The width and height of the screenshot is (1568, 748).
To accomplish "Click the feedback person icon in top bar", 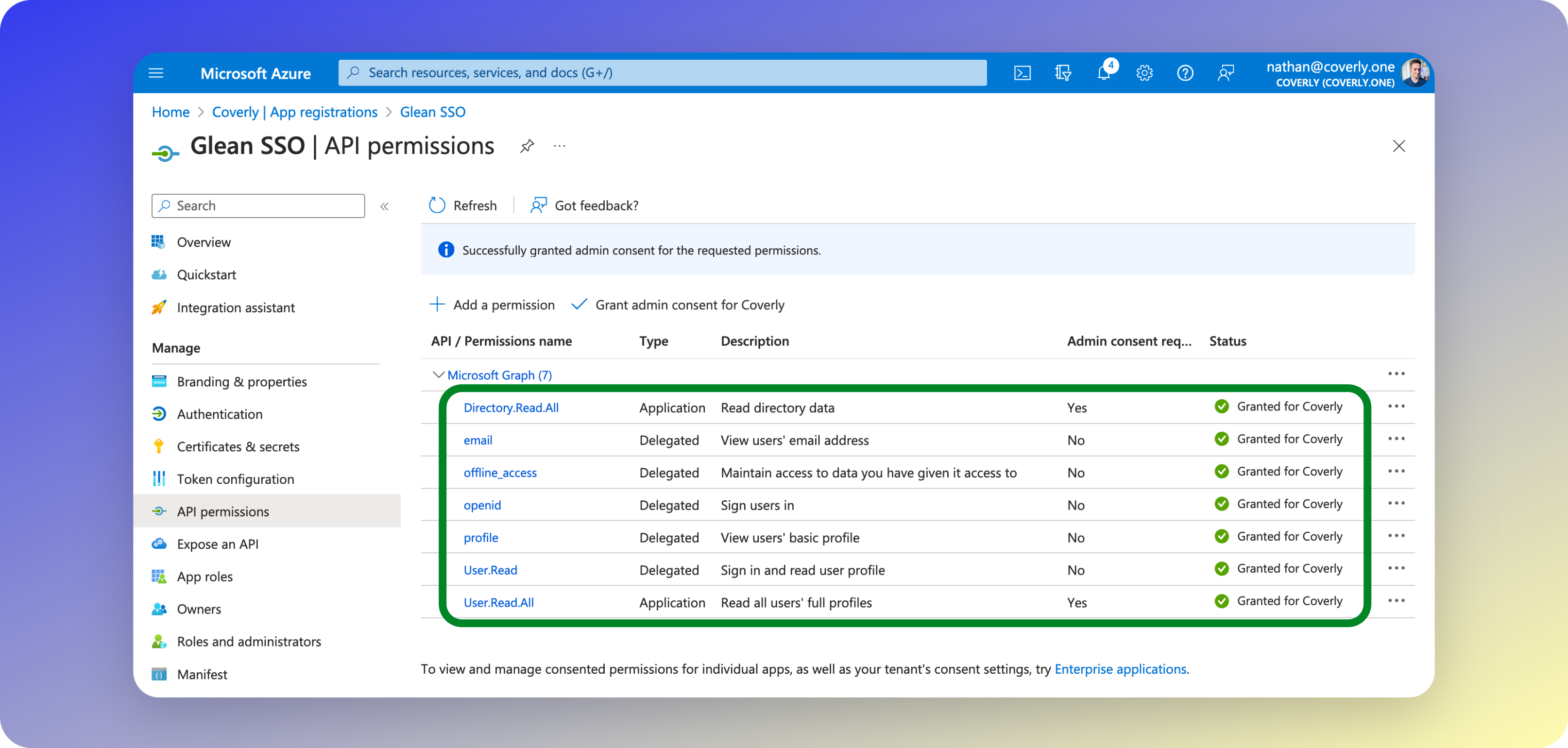I will [x=1226, y=72].
